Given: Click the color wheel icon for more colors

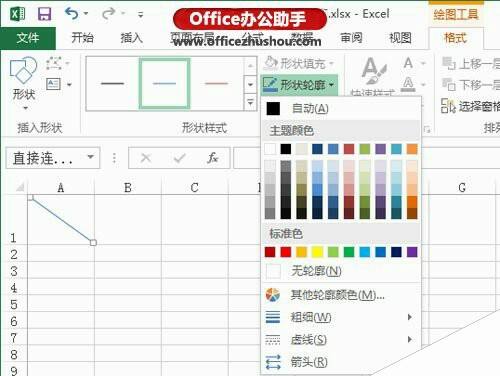Looking at the screenshot, I should [x=273, y=295].
